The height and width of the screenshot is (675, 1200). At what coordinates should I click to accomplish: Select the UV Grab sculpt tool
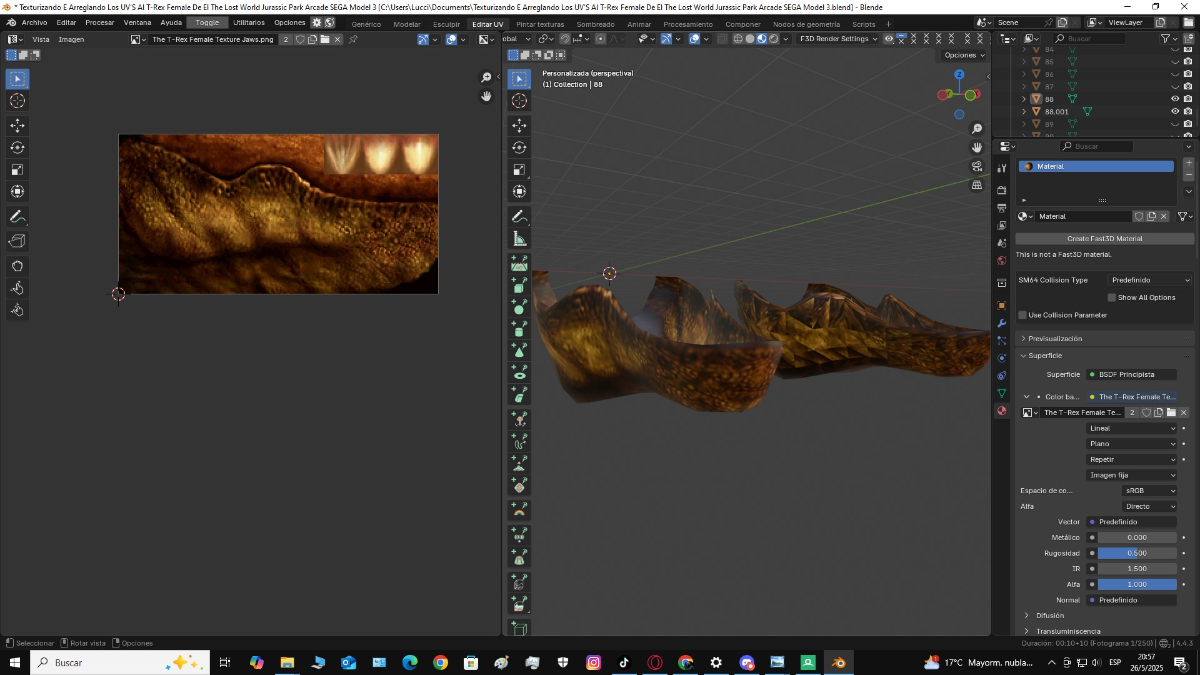pos(18,266)
